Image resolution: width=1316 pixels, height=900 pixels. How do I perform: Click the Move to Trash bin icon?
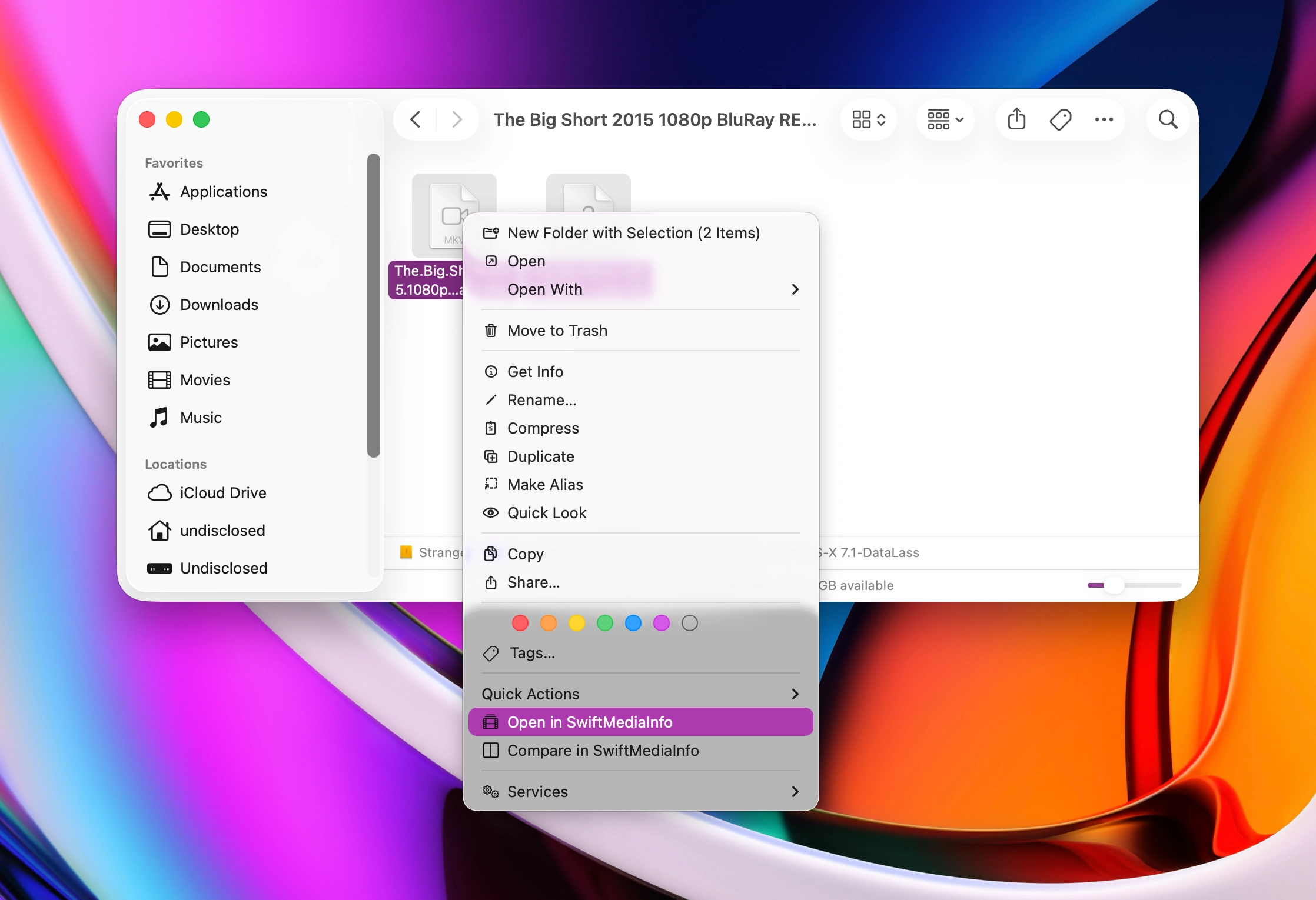[491, 330]
